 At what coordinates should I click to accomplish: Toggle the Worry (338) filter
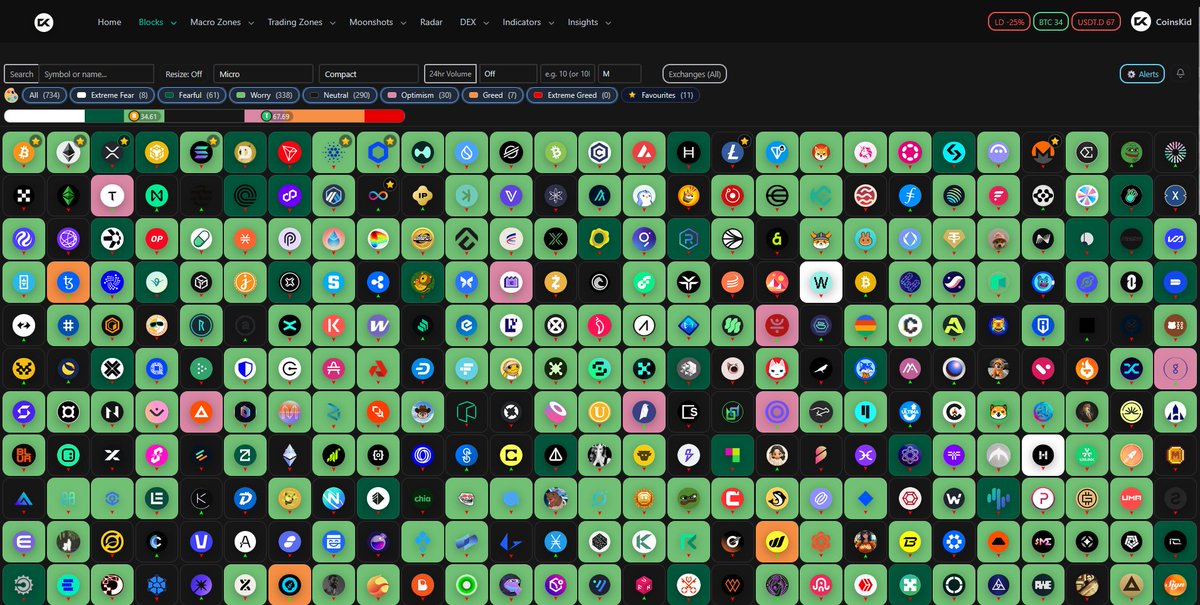click(x=264, y=95)
